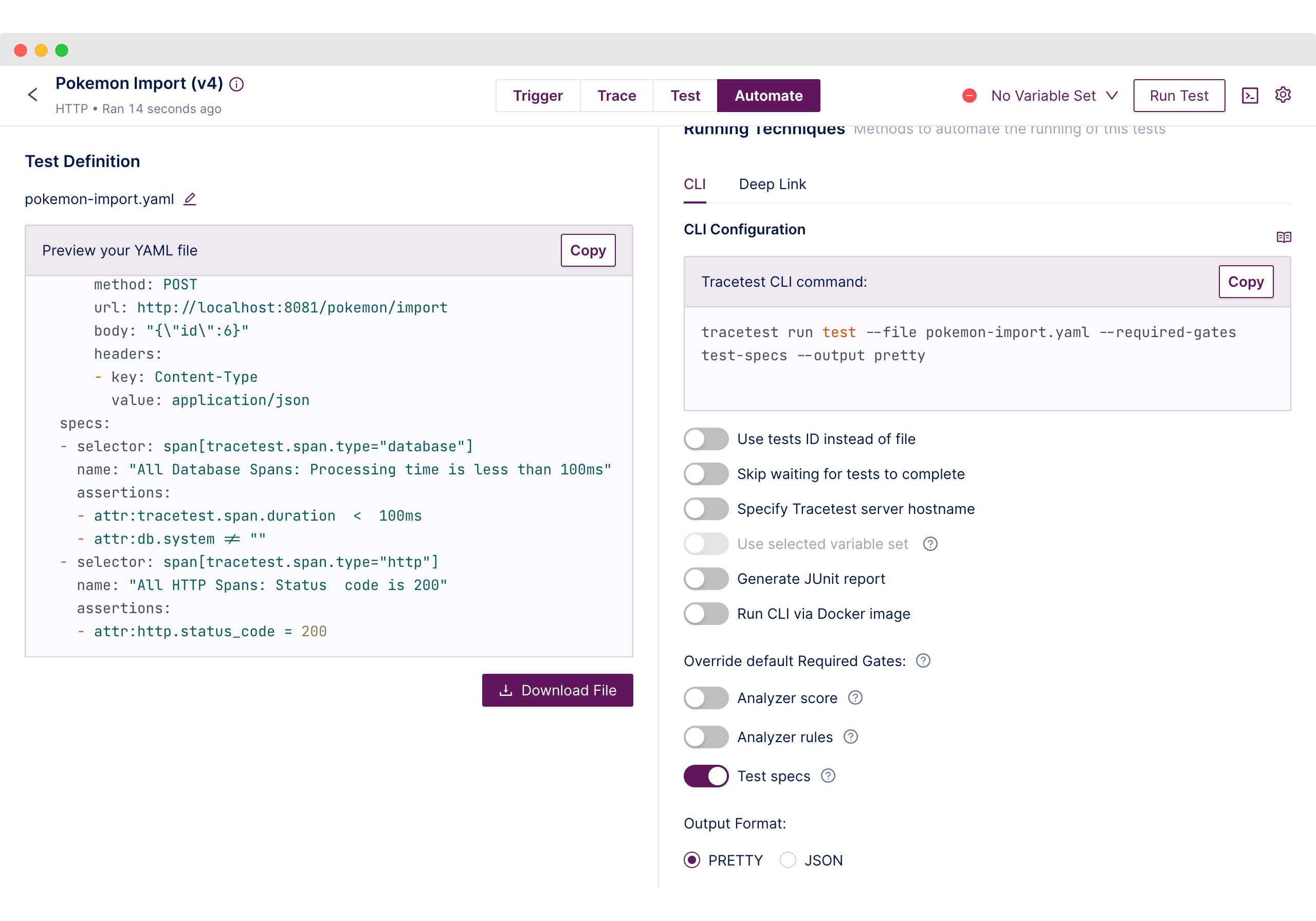Click the database span selector line
Image resolution: width=1316 pixels, height=921 pixels.
point(266,447)
